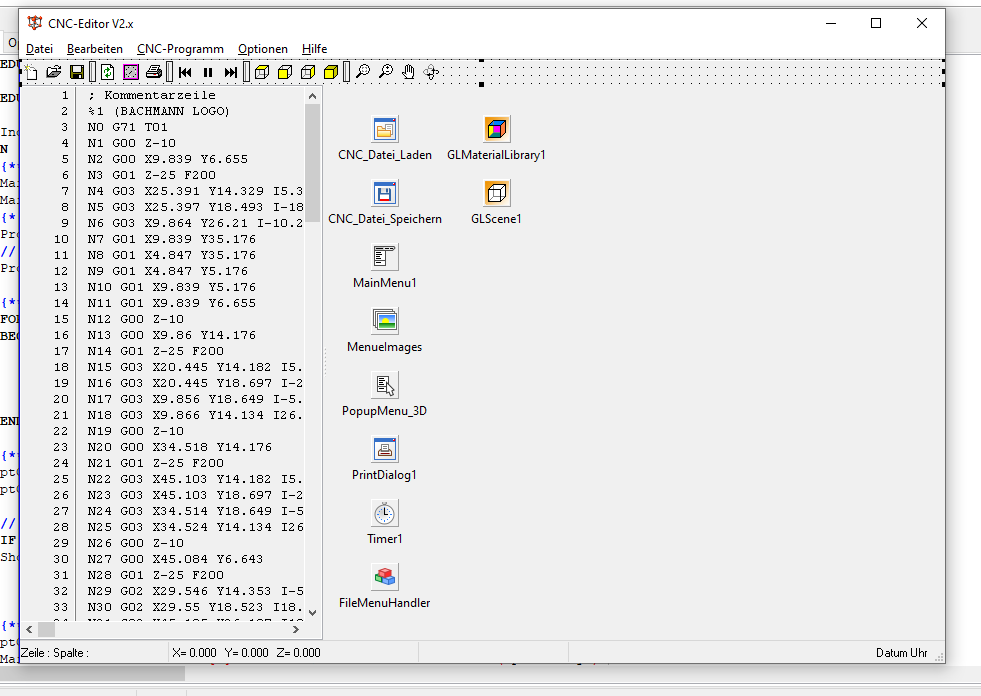Skip to the end with forward button
The height and width of the screenshot is (696, 981).
click(x=231, y=72)
